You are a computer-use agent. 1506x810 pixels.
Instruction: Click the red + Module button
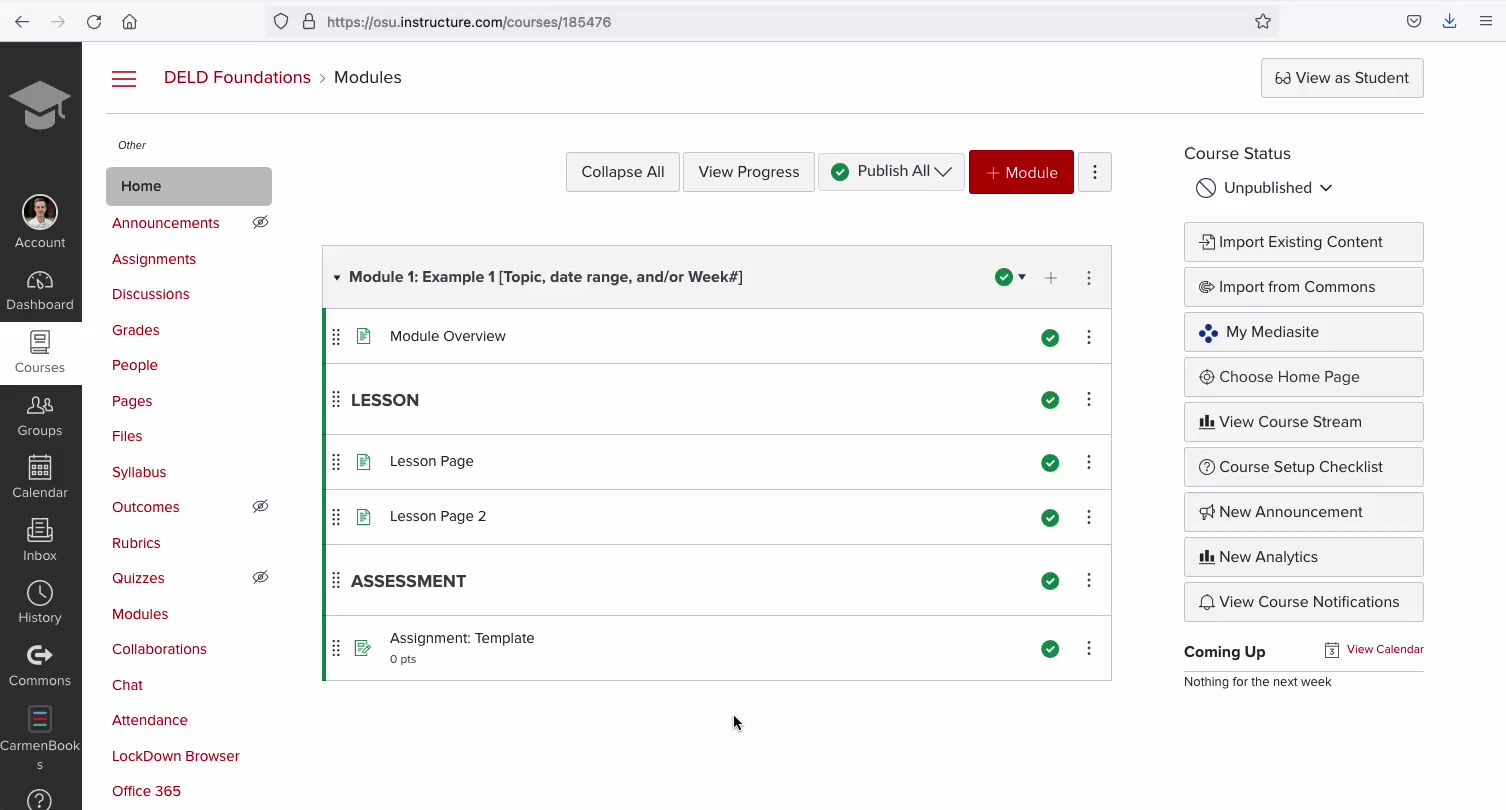coord(1021,172)
